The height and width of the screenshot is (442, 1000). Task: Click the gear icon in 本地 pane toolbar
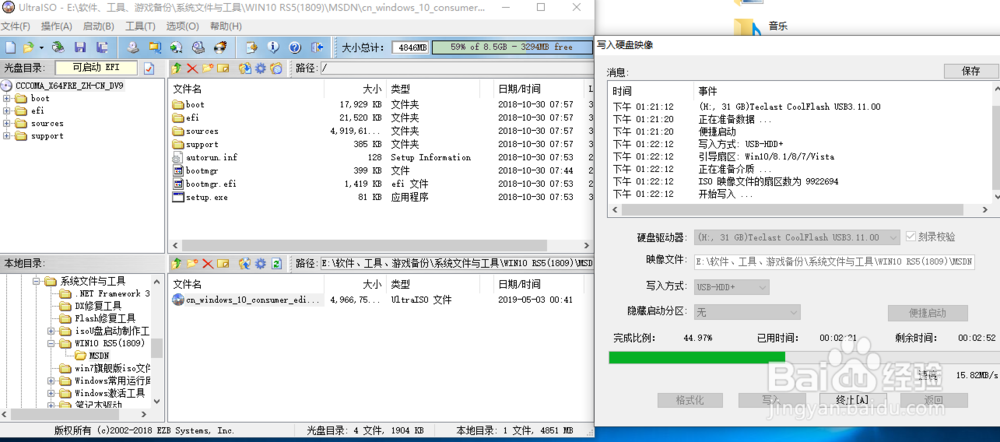coord(260,263)
